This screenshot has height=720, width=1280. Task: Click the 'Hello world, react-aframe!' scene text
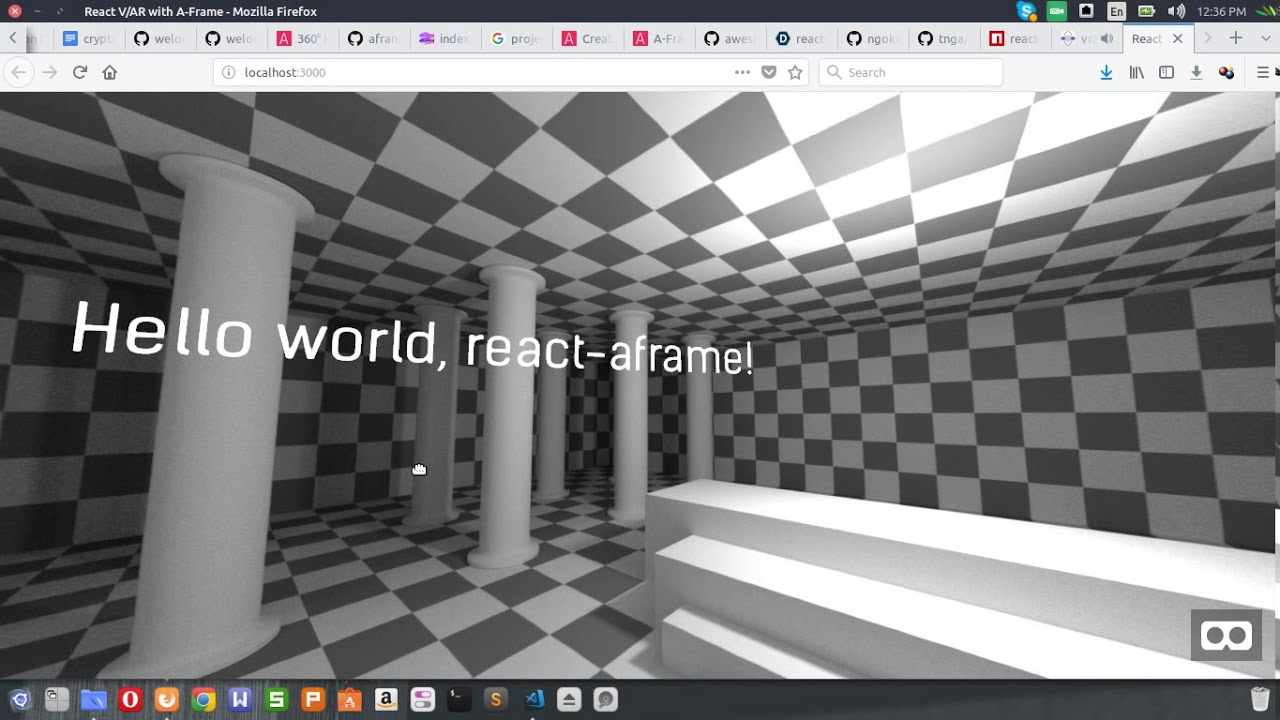click(412, 338)
